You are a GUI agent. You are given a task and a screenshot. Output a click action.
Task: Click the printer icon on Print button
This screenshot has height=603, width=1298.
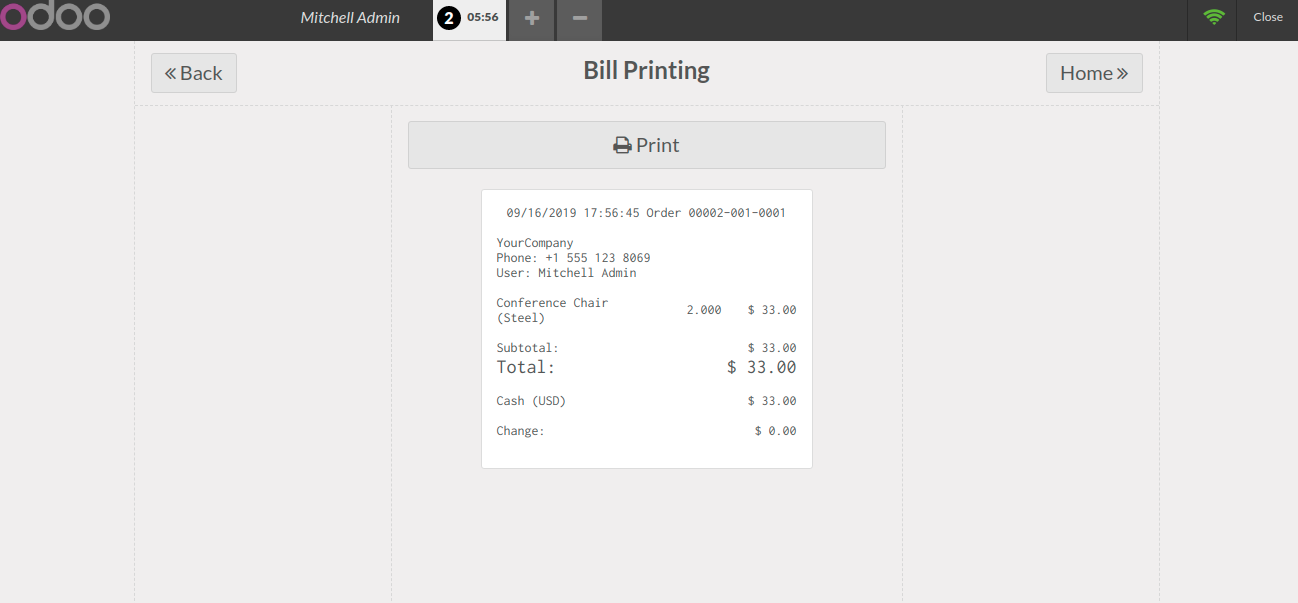tap(622, 146)
